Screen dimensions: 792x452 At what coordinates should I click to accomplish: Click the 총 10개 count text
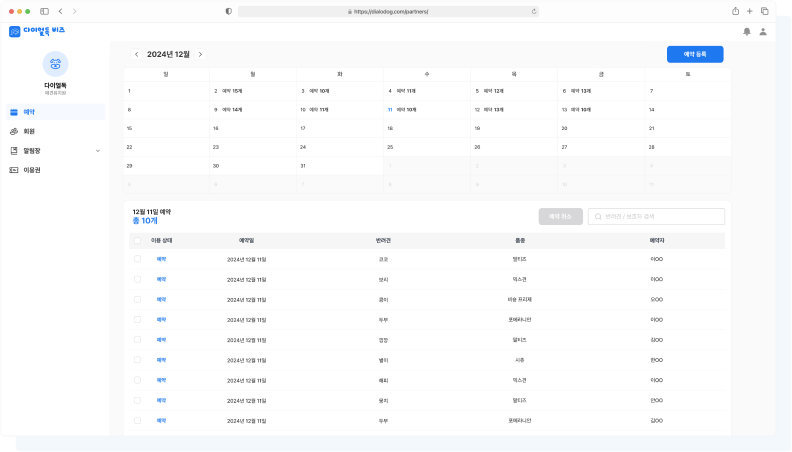click(x=145, y=221)
